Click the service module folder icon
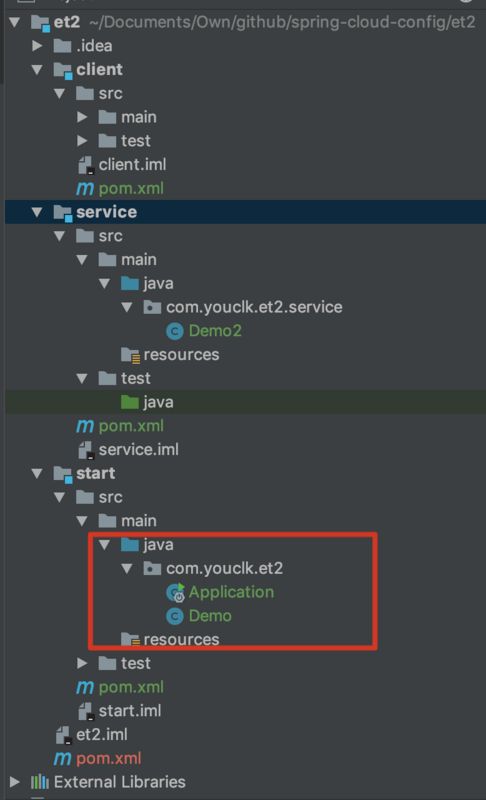This screenshot has height=800, width=486. [x=63, y=213]
